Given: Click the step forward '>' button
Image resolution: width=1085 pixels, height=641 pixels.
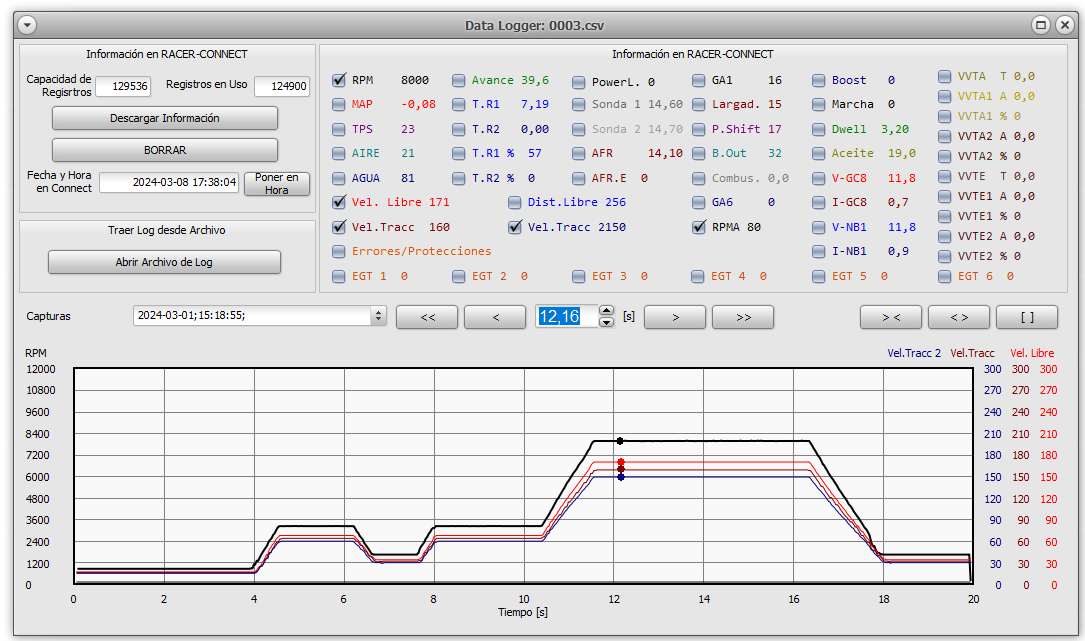Looking at the screenshot, I should point(675,317).
